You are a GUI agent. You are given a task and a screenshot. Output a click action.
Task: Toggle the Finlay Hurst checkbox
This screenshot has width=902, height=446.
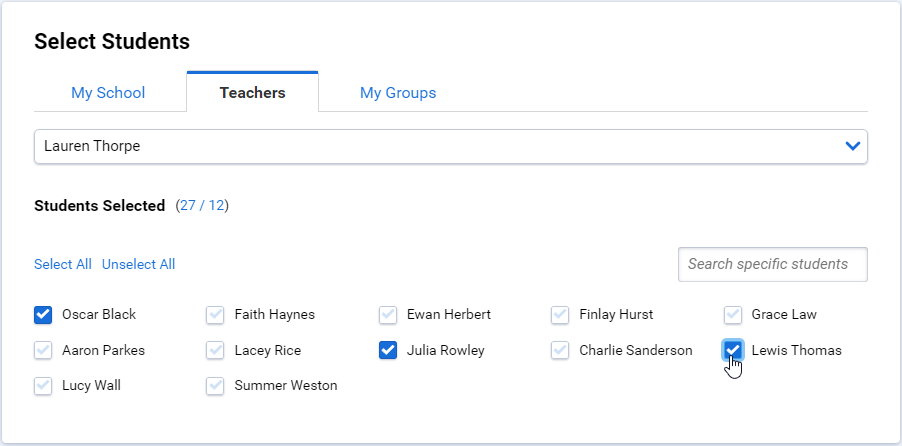click(x=560, y=315)
